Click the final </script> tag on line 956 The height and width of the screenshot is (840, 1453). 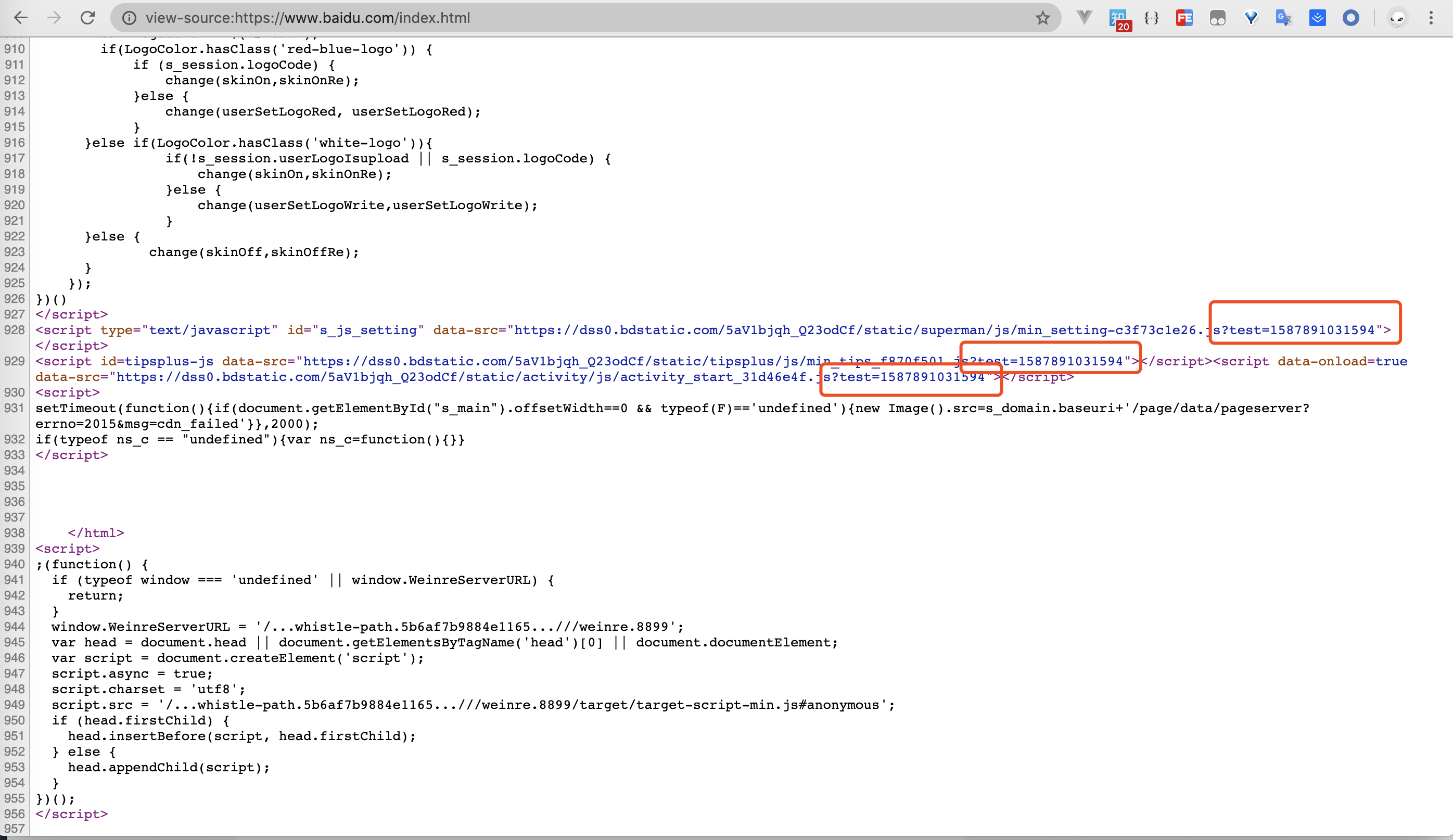(71, 814)
